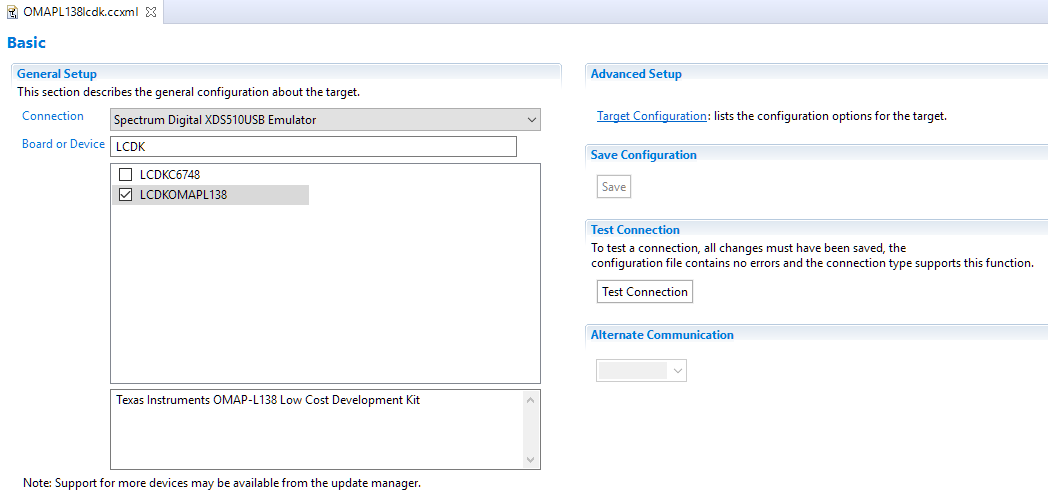This screenshot has width=1048, height=504.
Task: Click the description box scroll up arrow
Action: coord(531,400)
